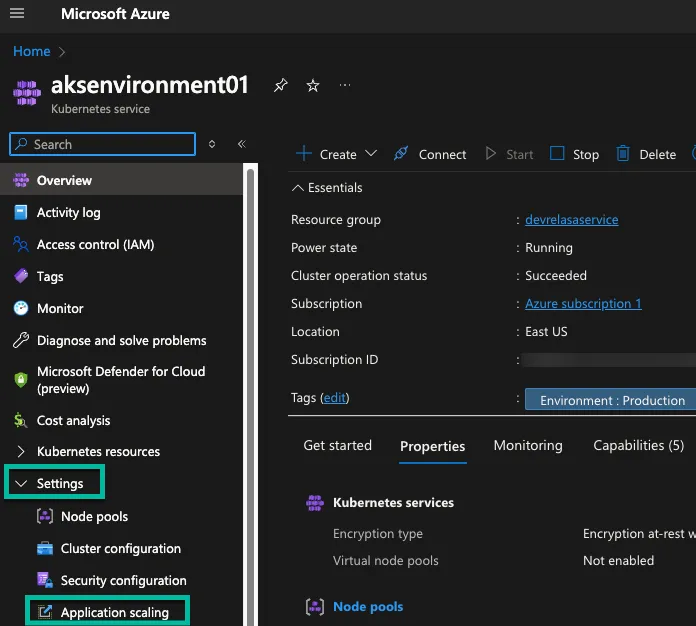This screenshot has width=696, height=626.
Task: Toggle expand/collapse all menu groups arrows
Action: click(212, 144)
